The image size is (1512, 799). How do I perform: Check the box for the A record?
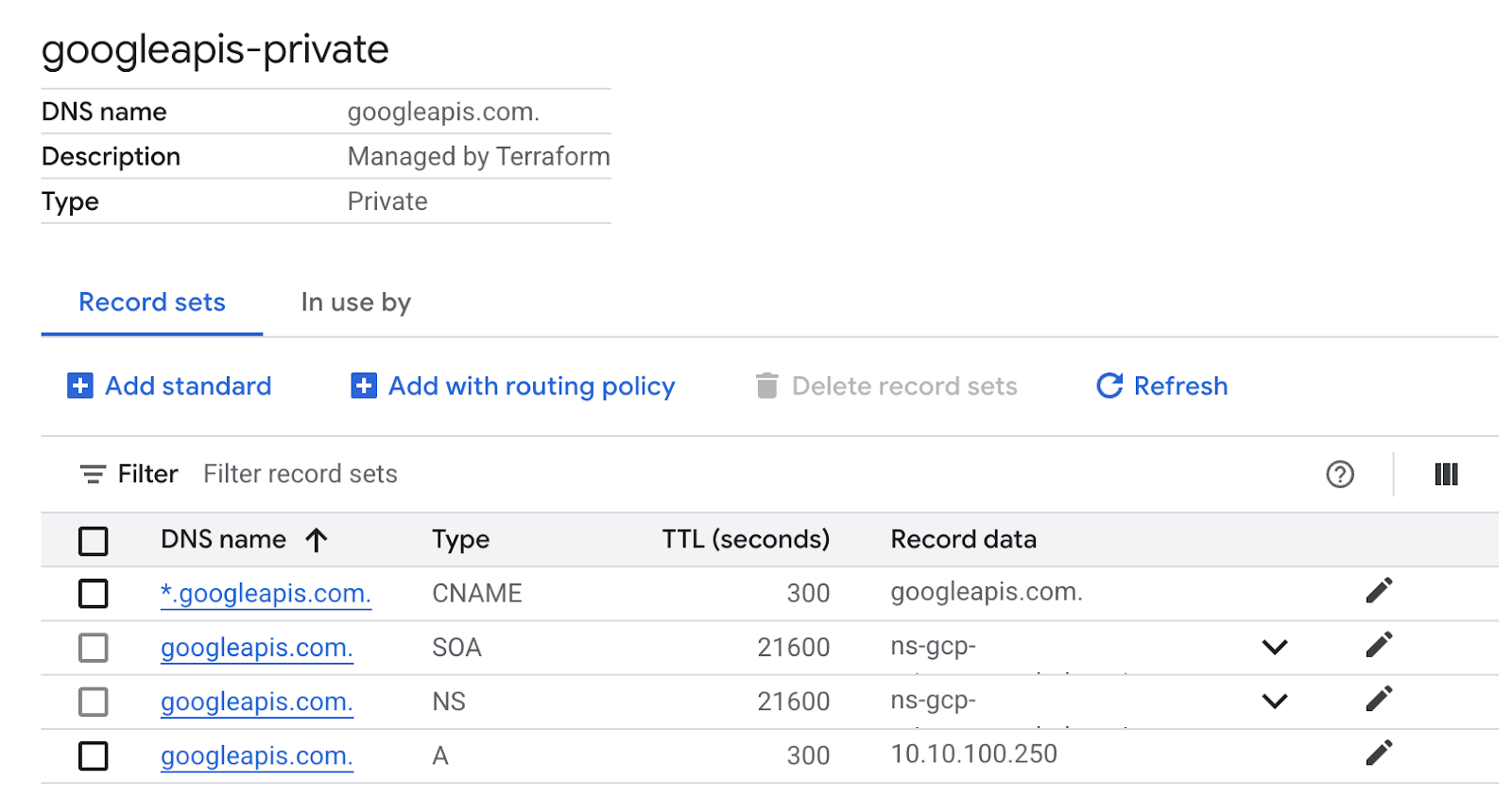point(93,756)
